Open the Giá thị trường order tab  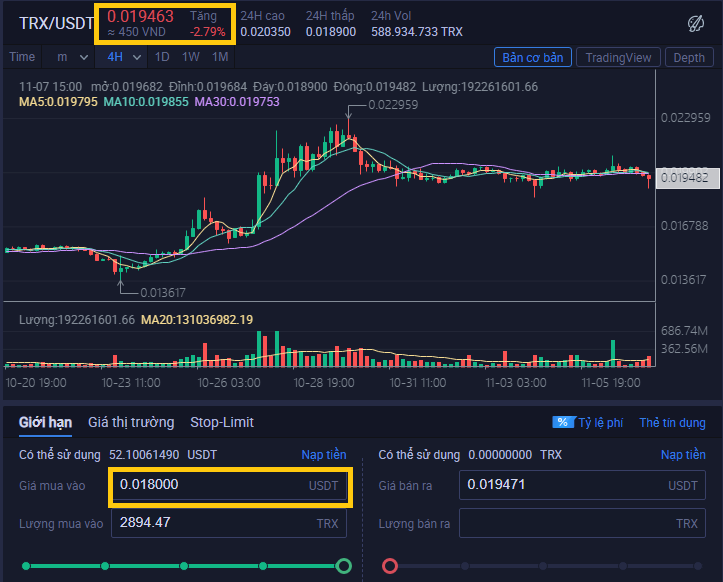coord(131,422)
